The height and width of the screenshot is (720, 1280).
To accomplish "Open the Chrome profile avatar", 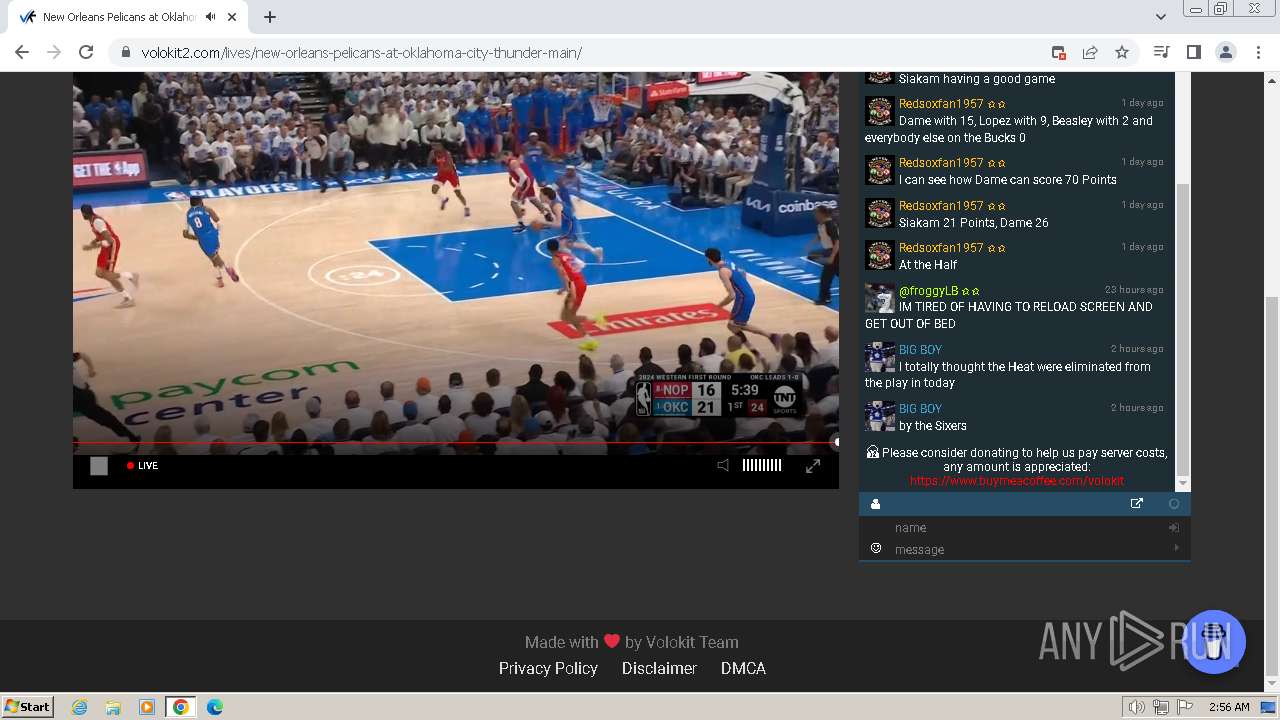I will tap(1226, 52).
